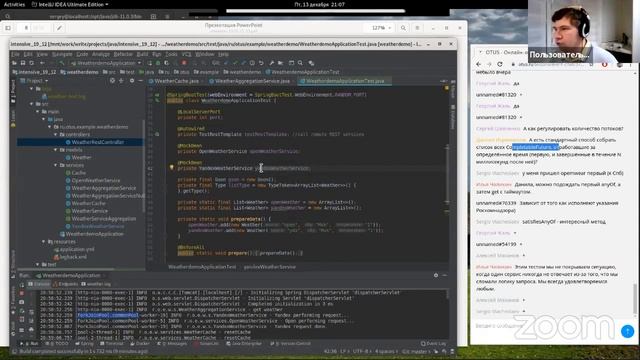The image size is (640, 360).
Task: Open the Event Log button
Action: (433, 344)
